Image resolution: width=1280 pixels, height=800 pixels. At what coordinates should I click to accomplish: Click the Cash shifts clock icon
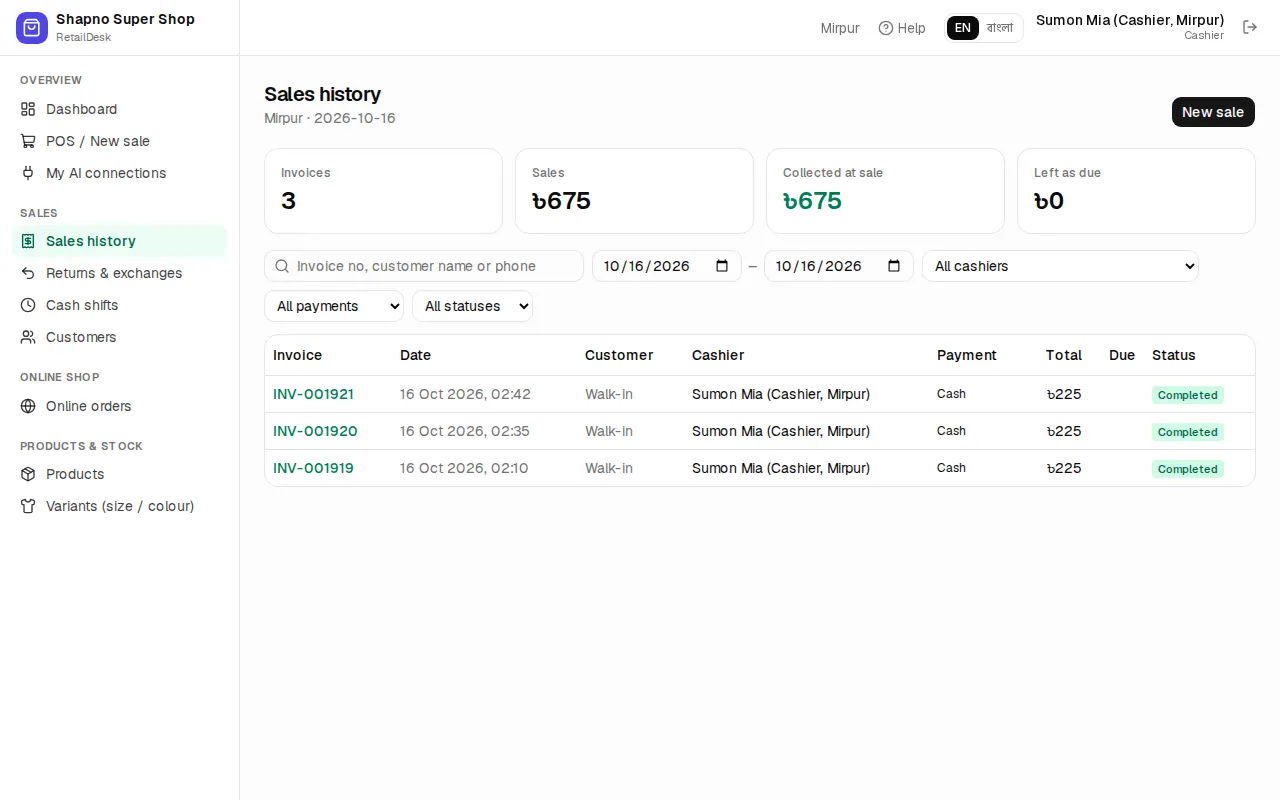[28, 305]
